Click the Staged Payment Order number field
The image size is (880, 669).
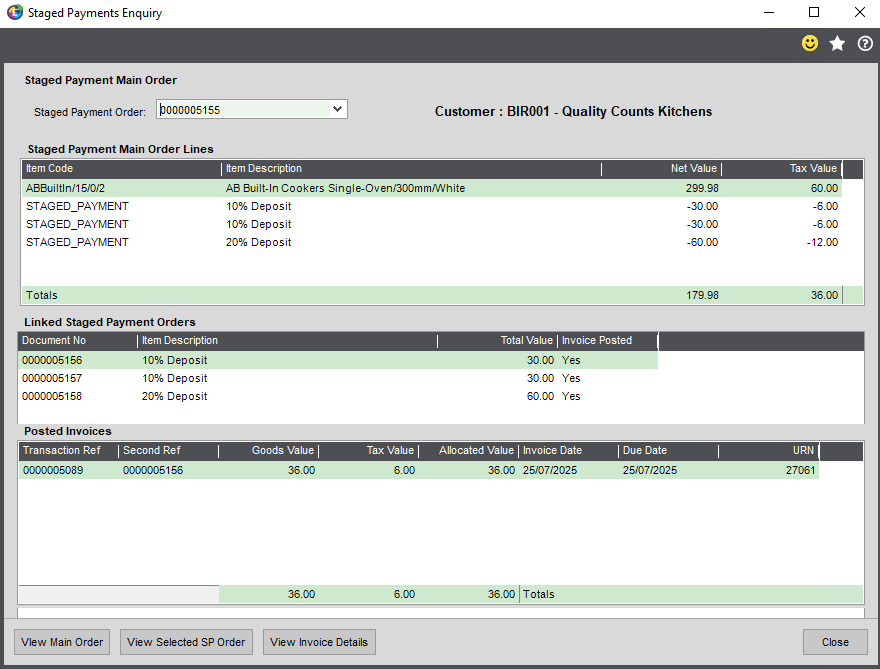click(242, 110)
